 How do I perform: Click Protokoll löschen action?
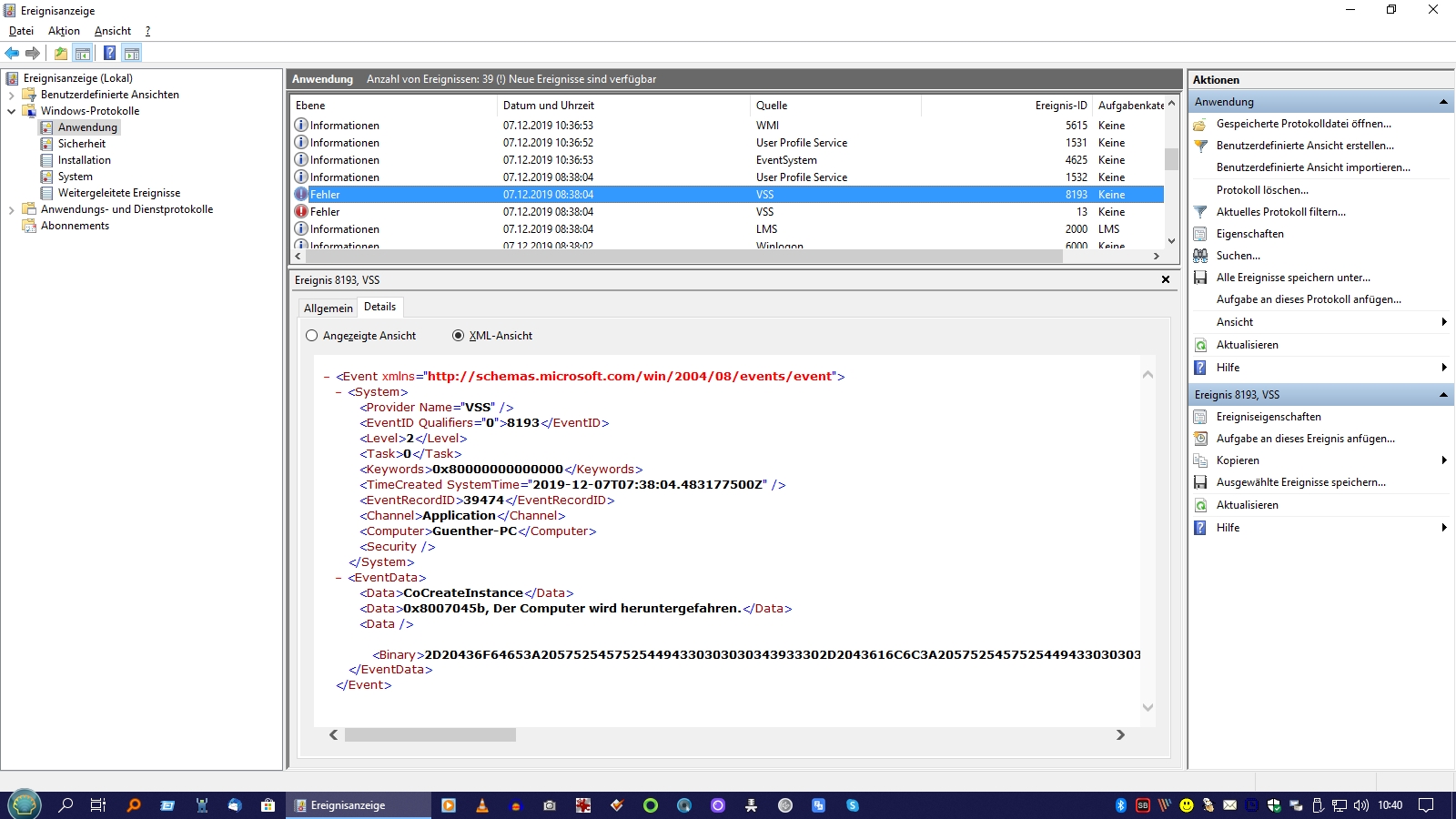point(1262,190)
